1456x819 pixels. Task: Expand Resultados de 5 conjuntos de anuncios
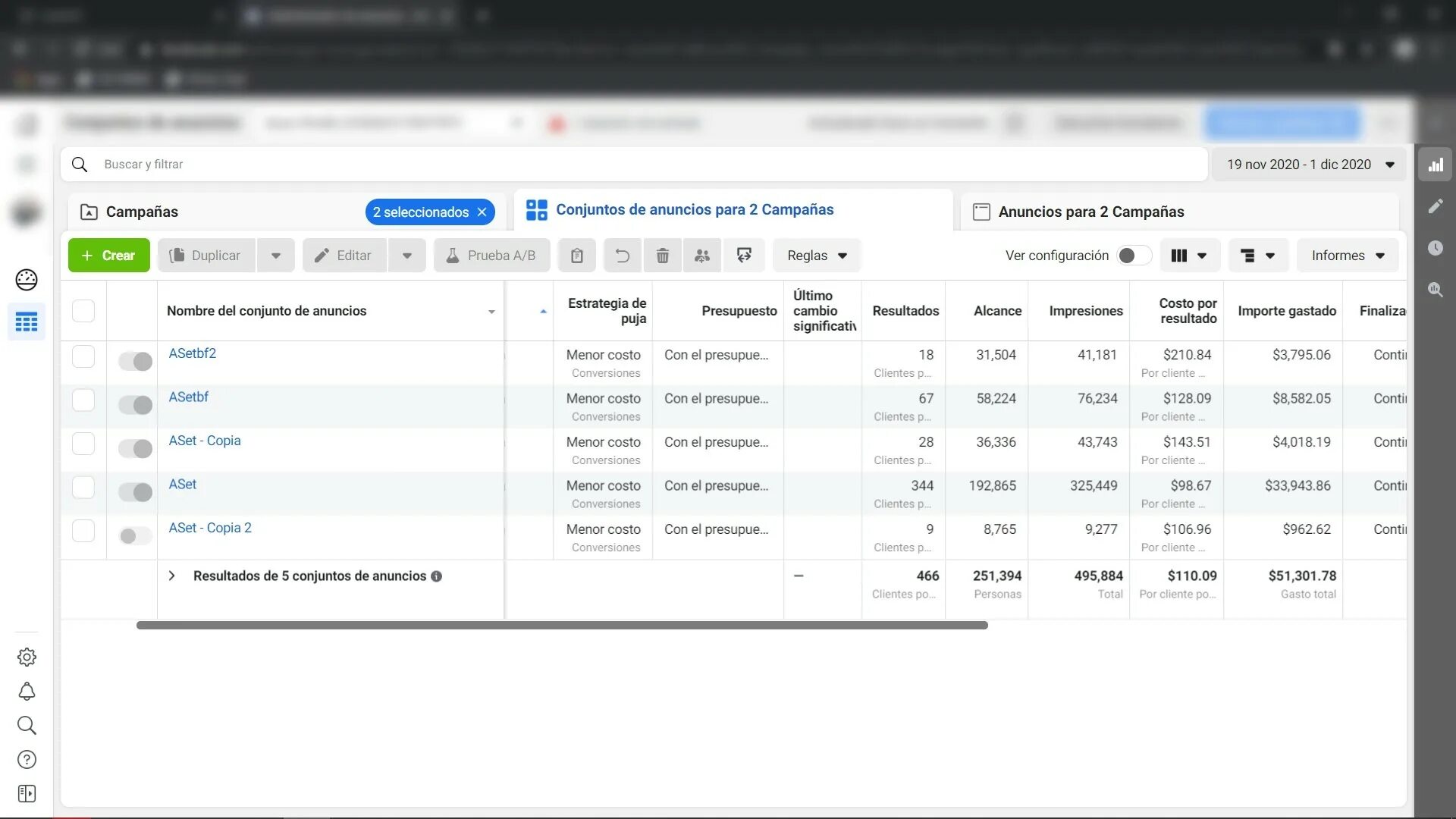coord(172,576)
